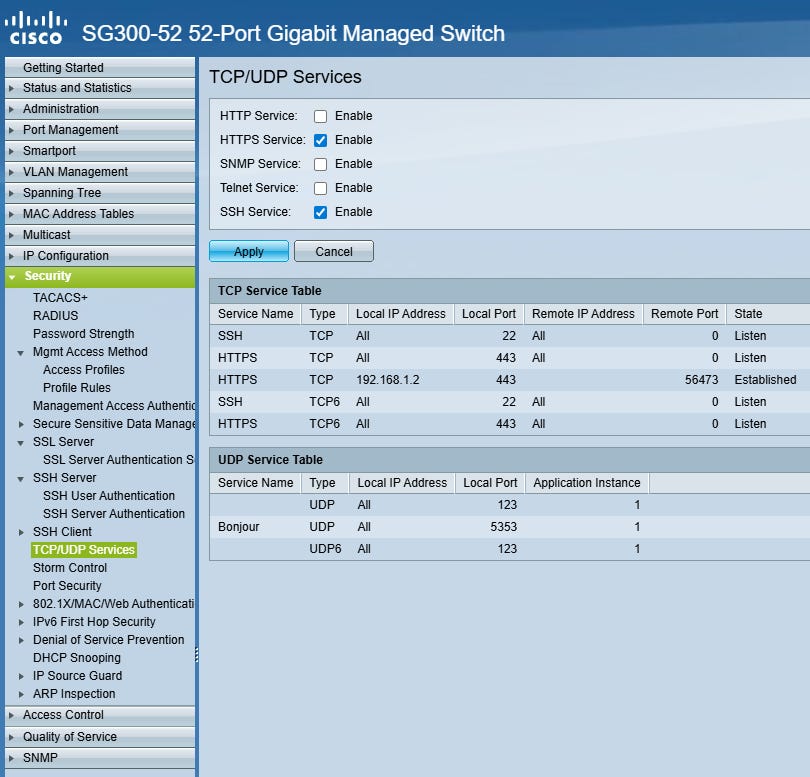Click the Cancel button
The image size is (810, 777).
[x=334, y=251]
